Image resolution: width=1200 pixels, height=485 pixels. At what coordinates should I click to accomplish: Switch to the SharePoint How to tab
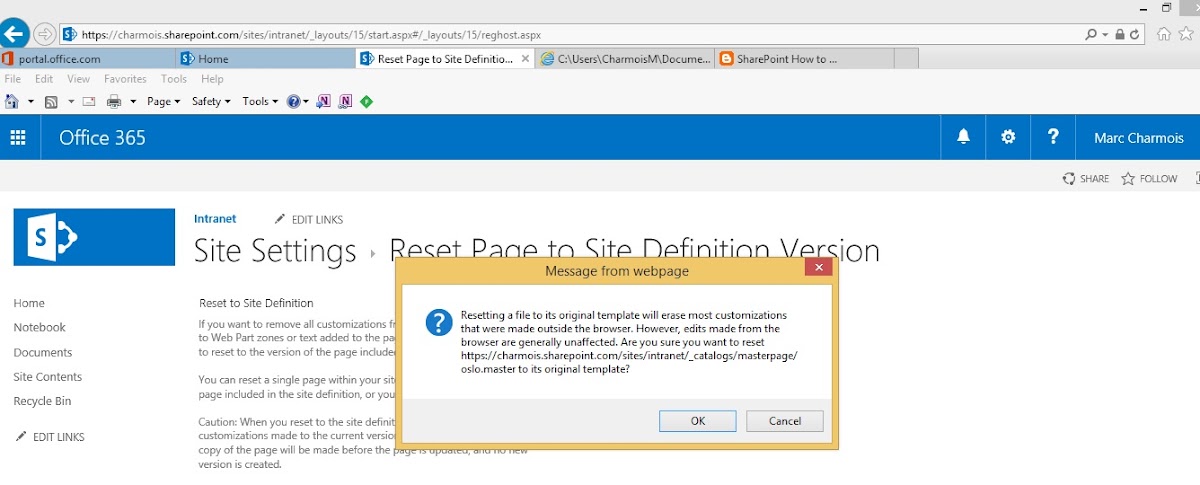pos(804,59)
